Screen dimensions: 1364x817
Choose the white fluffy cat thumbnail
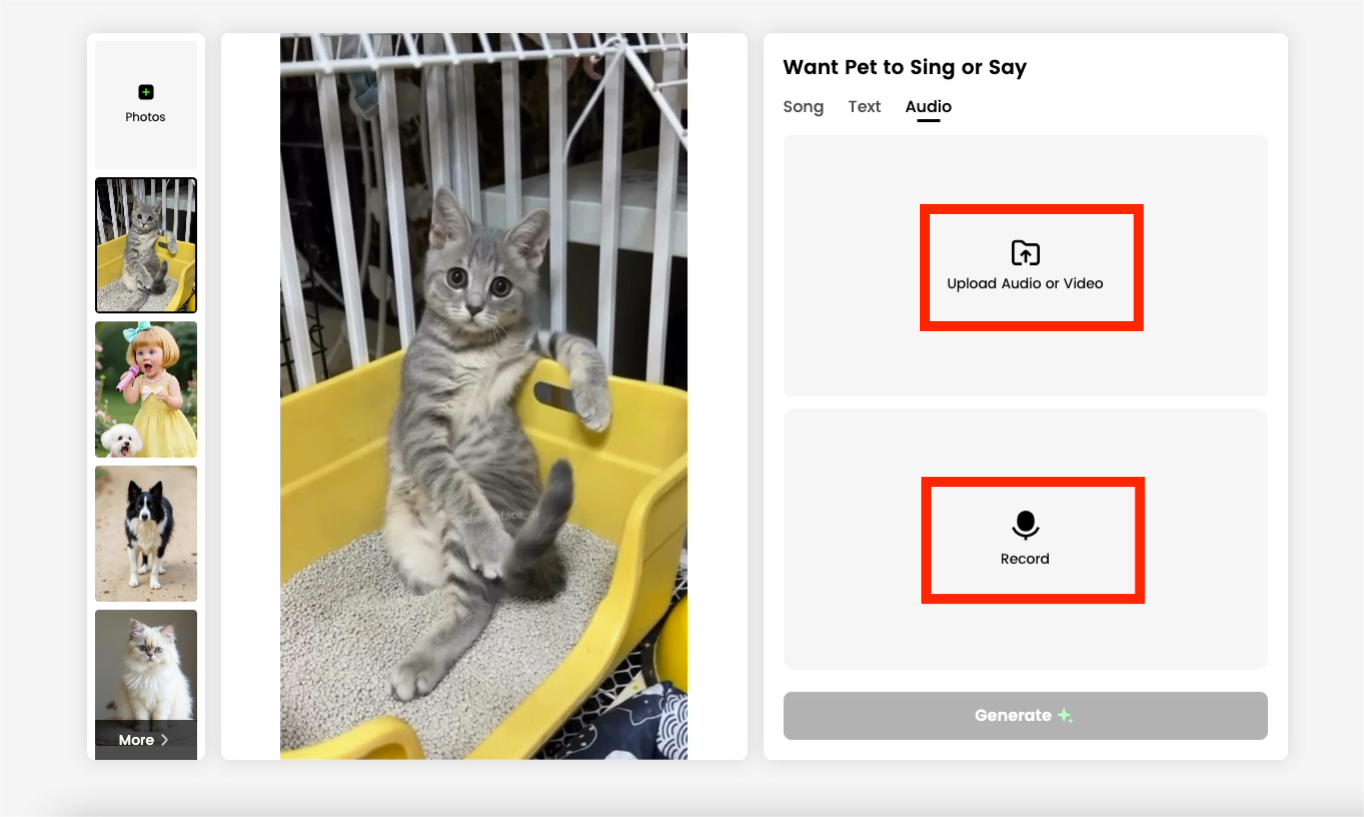click(x=146, y=665)
